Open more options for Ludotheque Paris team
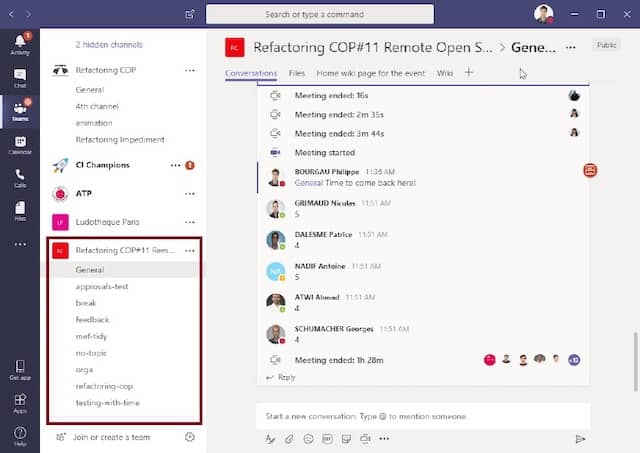The height and width of the screenshot is (453, 640). click(x=190, y=222)
